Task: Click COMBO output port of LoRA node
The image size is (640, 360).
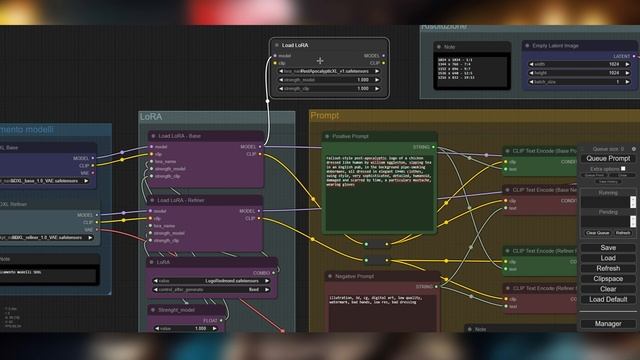Action: [273, 273]
